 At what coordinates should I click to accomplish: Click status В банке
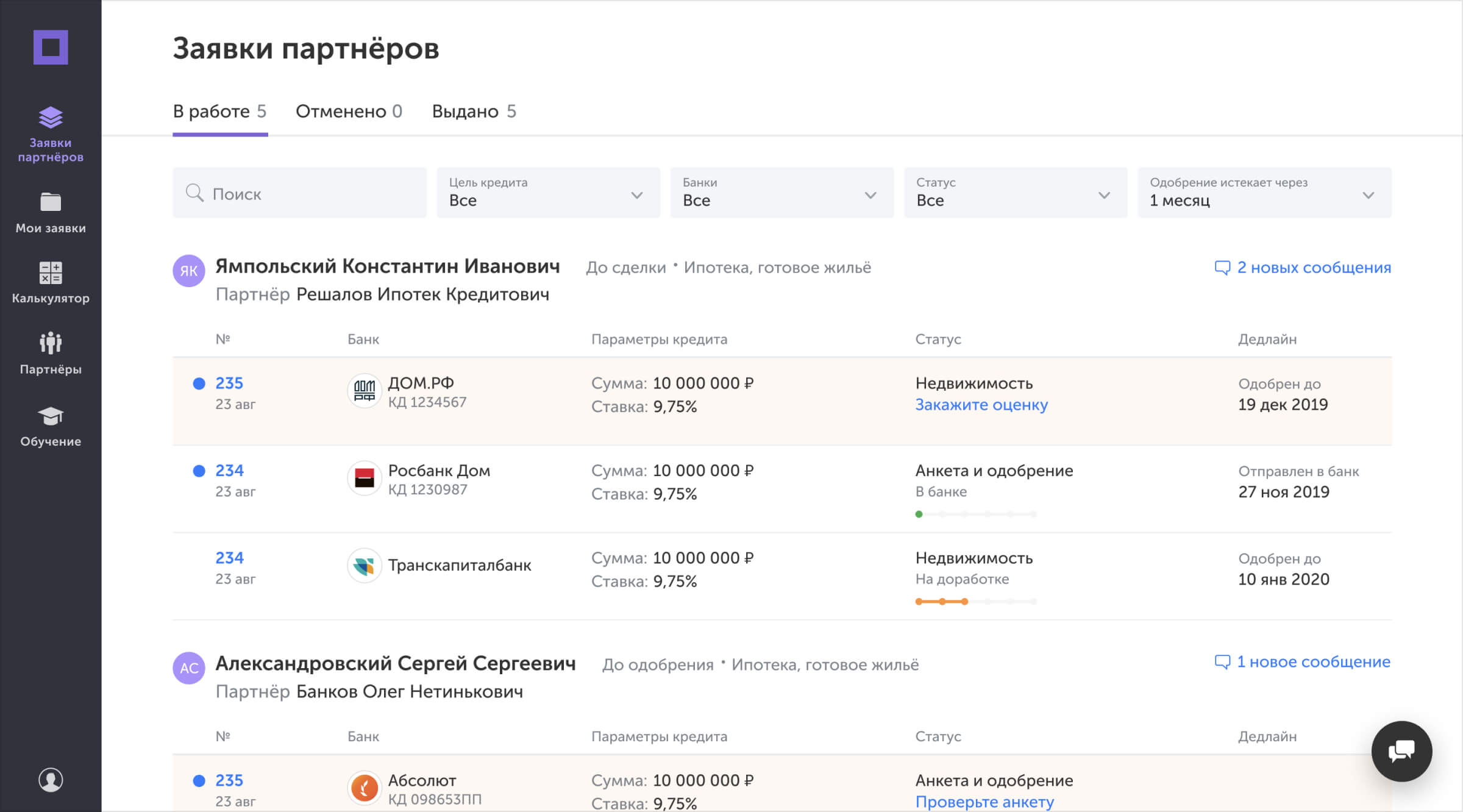pos(941,492)
